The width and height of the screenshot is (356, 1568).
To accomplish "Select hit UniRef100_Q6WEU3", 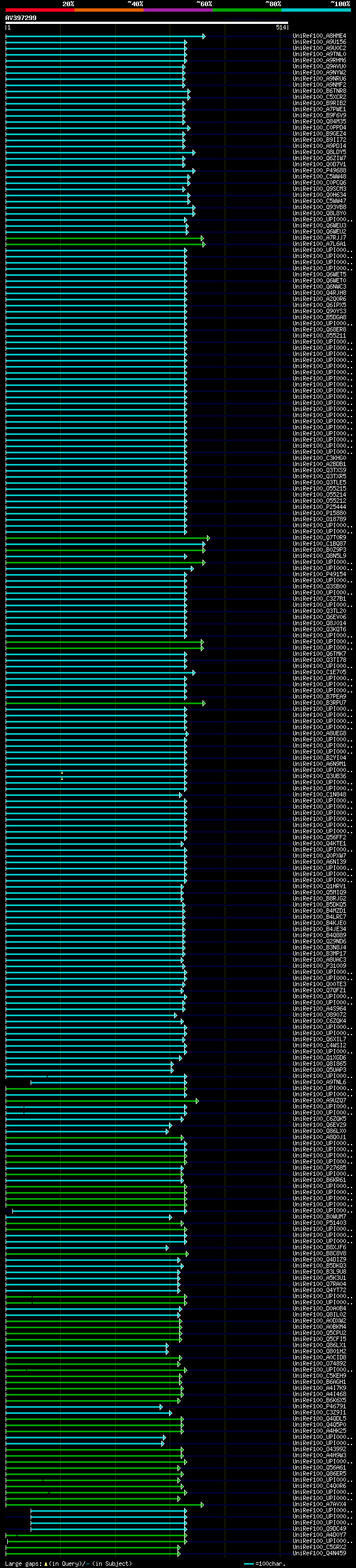I will tap(319, 225).
